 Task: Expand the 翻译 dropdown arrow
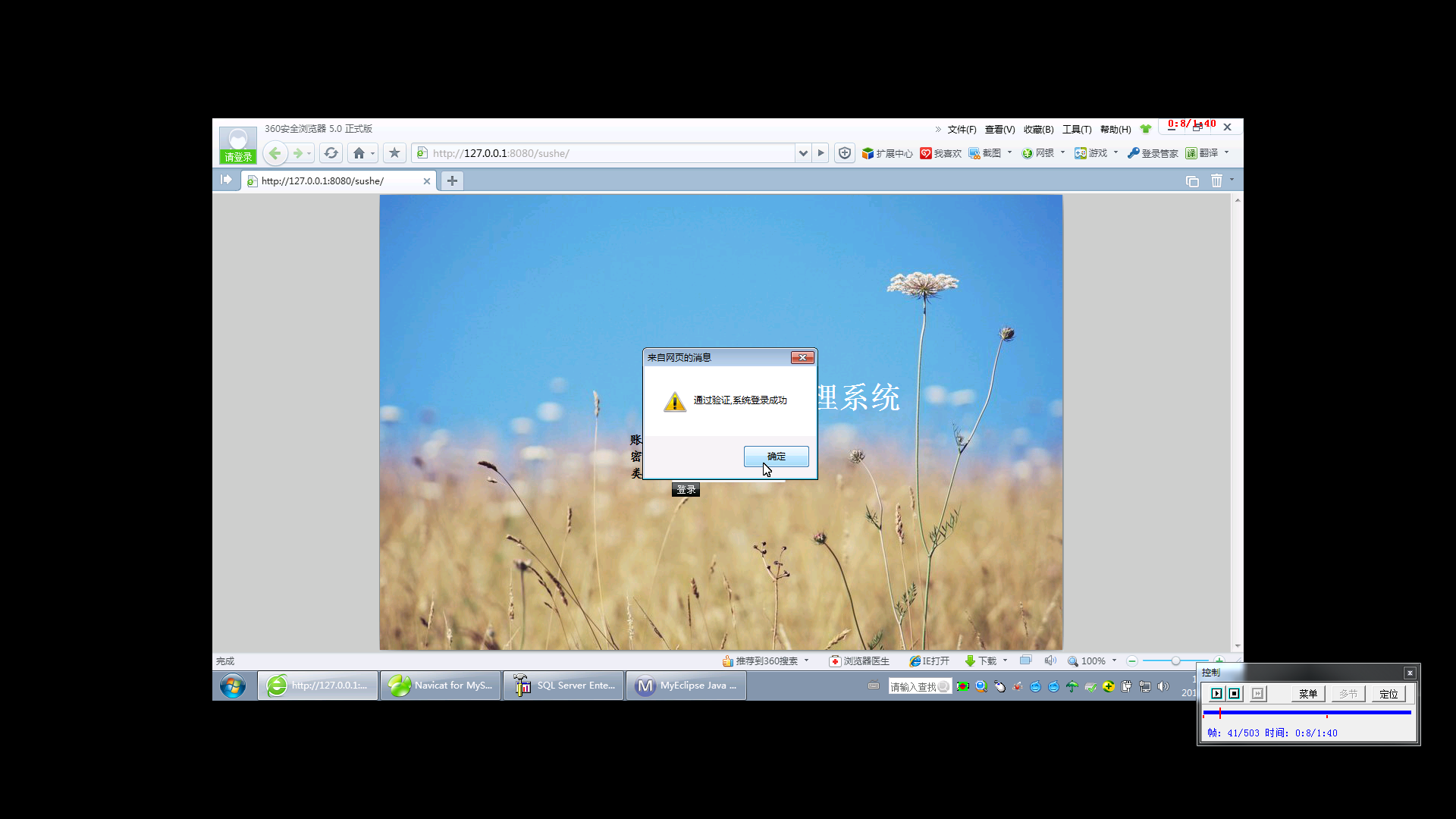coord(1226,152)
